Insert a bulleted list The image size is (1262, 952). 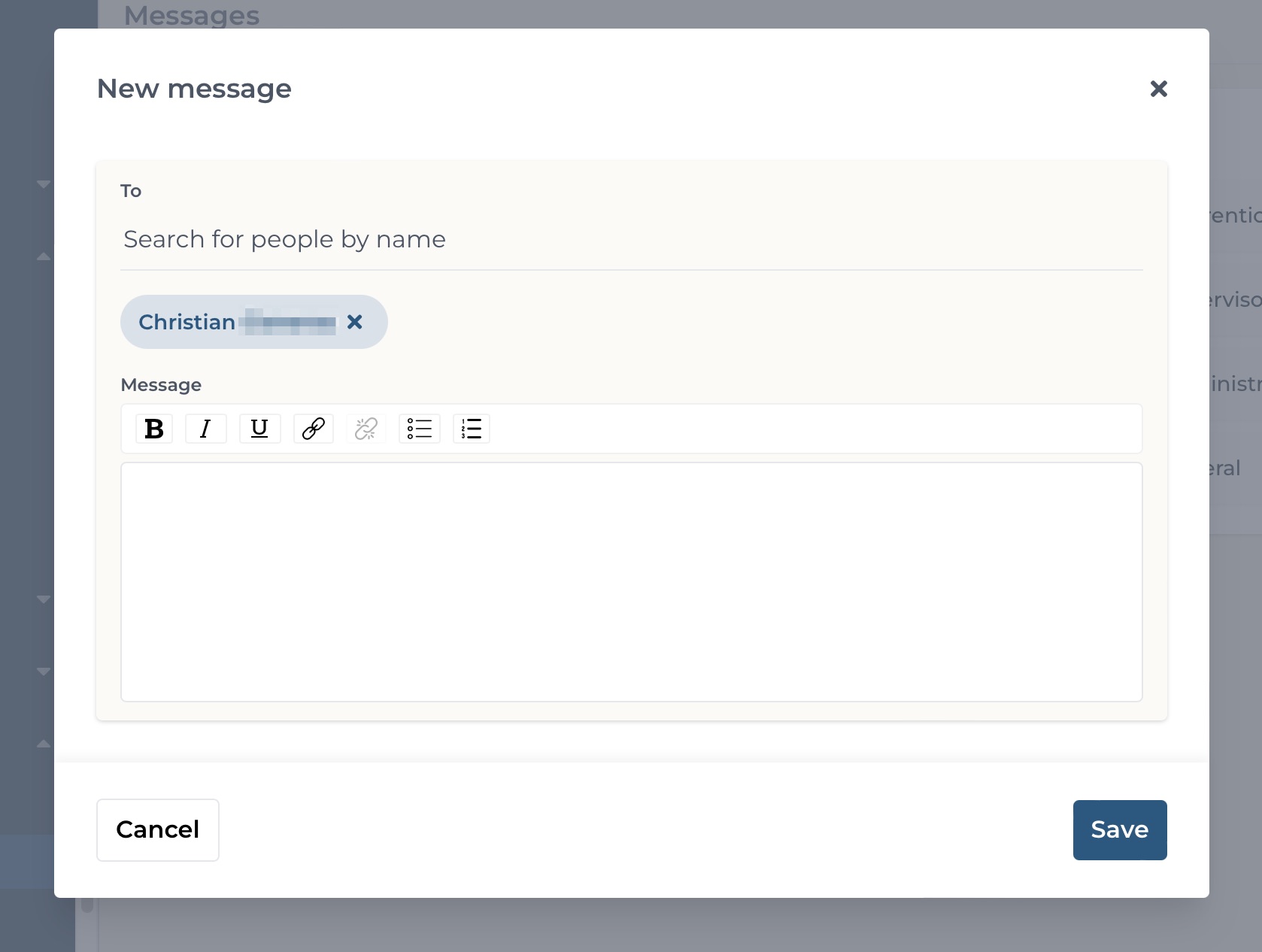pyautogui.click(x=420, y=429)
